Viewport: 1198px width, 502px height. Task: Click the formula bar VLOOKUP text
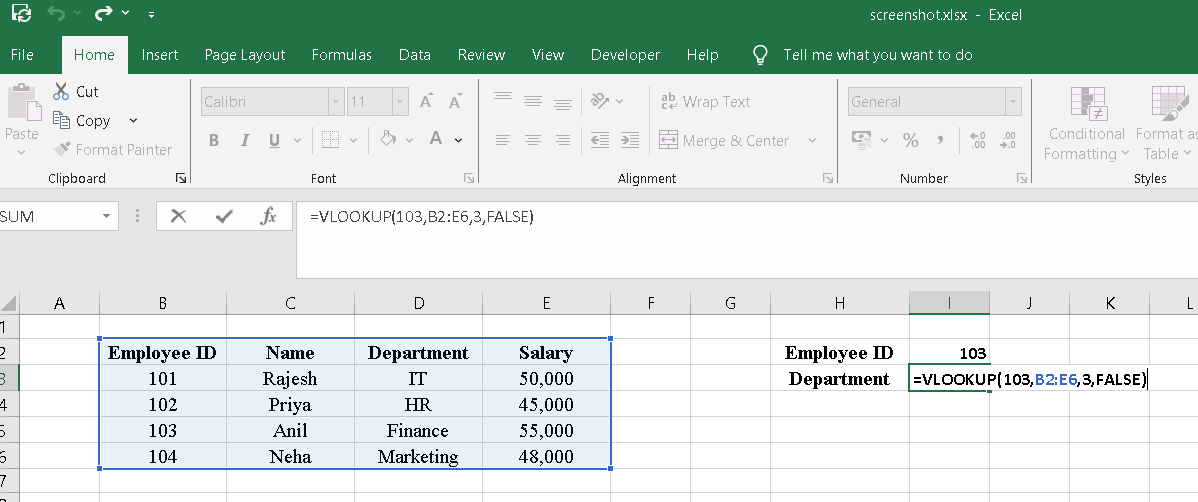tap(422, 217)
